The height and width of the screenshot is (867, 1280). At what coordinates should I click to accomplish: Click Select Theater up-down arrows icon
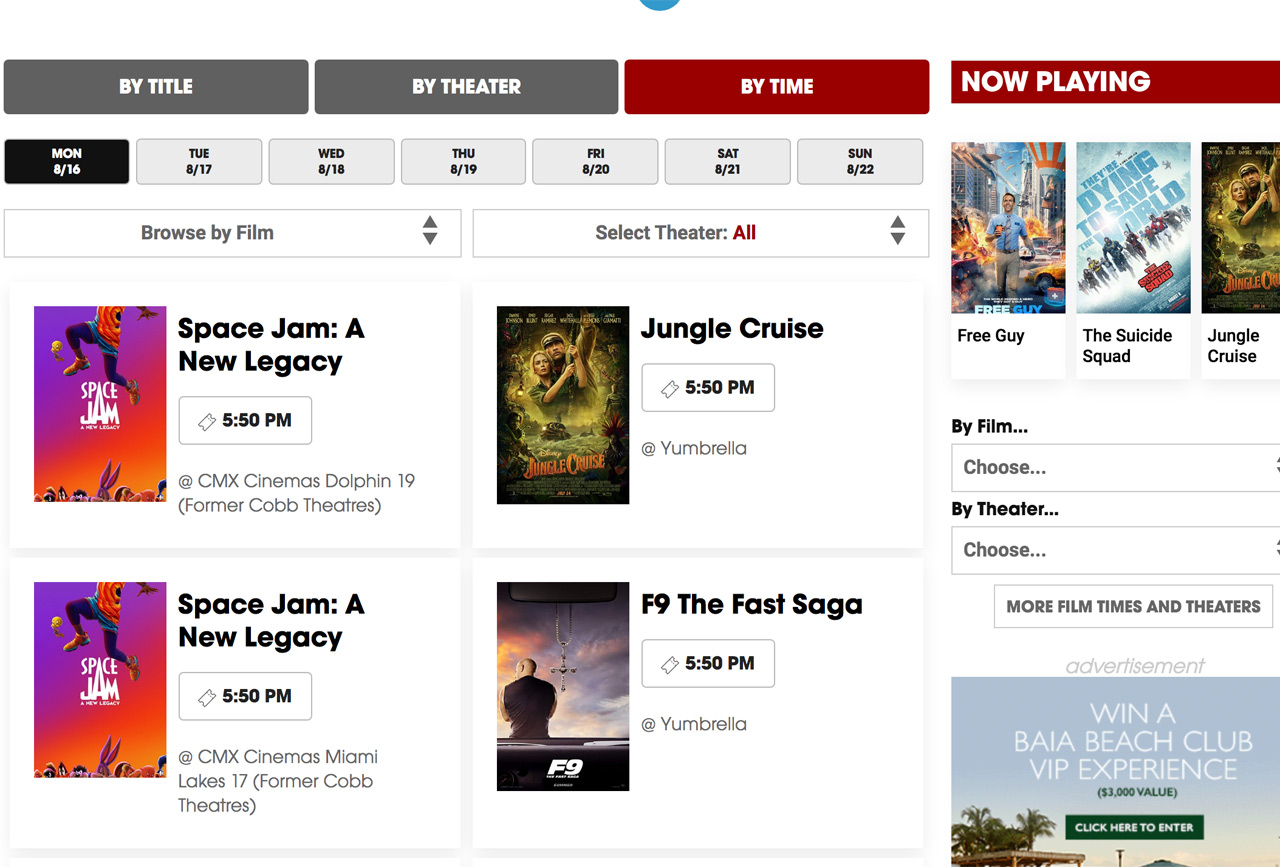(x=898, y=231)
